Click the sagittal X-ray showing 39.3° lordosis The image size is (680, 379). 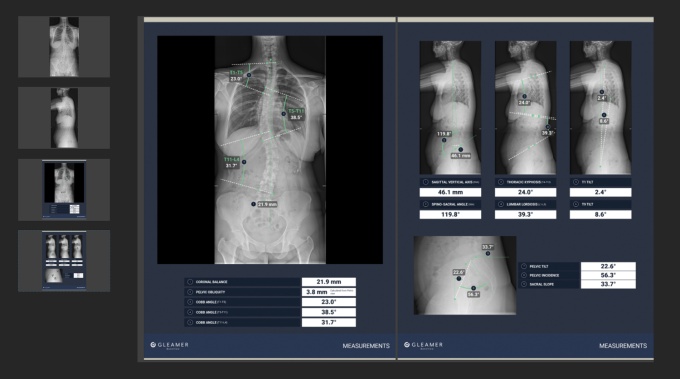[525, 108]
